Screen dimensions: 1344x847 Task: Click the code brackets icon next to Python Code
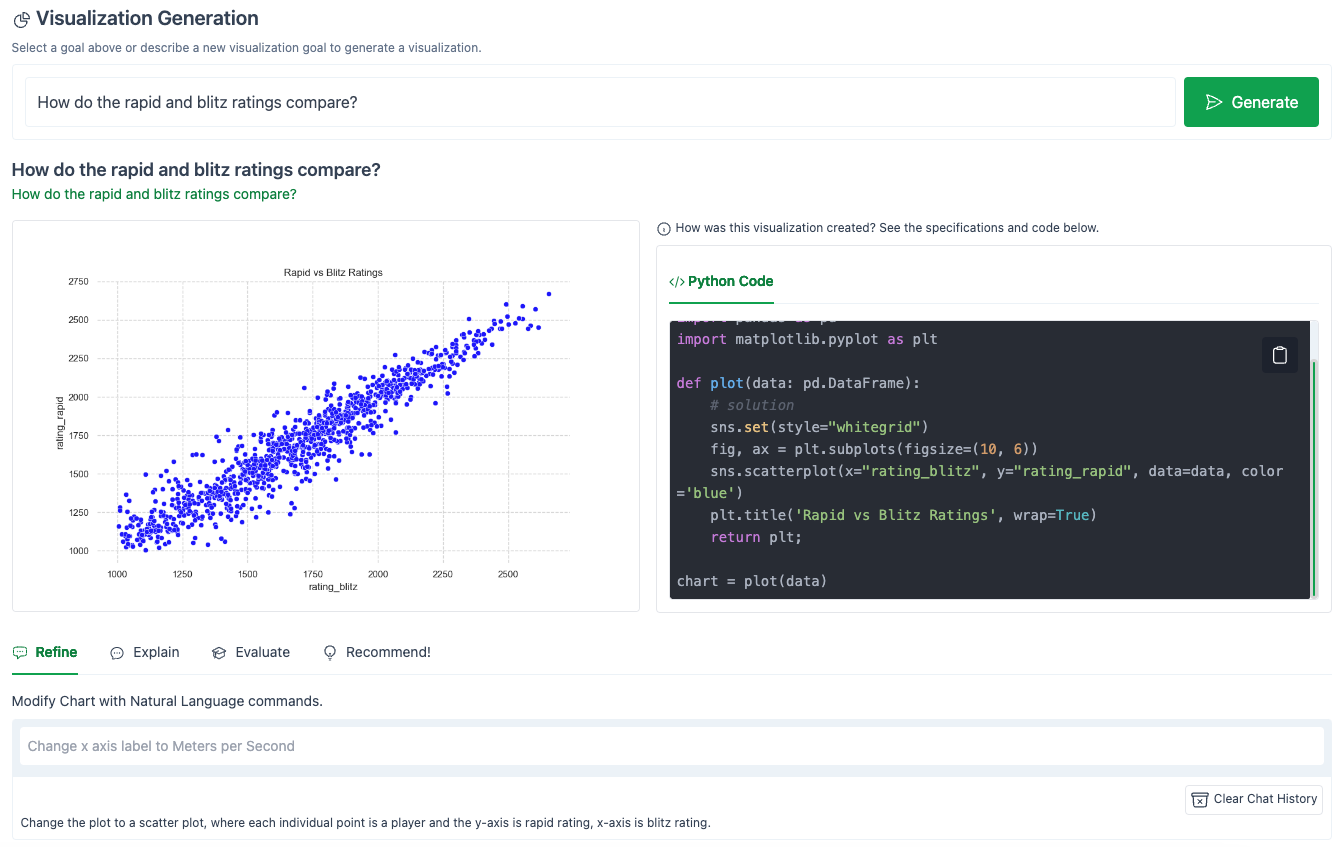click(x=678, y=281)
